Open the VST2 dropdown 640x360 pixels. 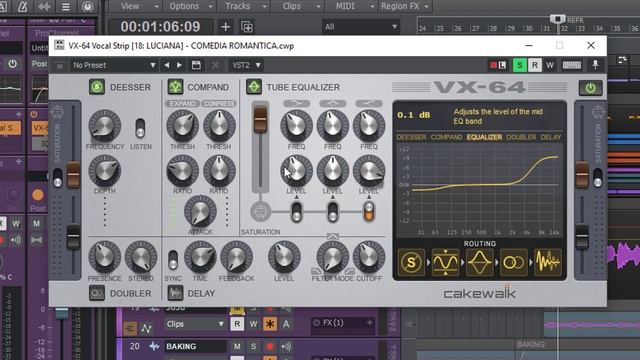(x=246, y=65)
